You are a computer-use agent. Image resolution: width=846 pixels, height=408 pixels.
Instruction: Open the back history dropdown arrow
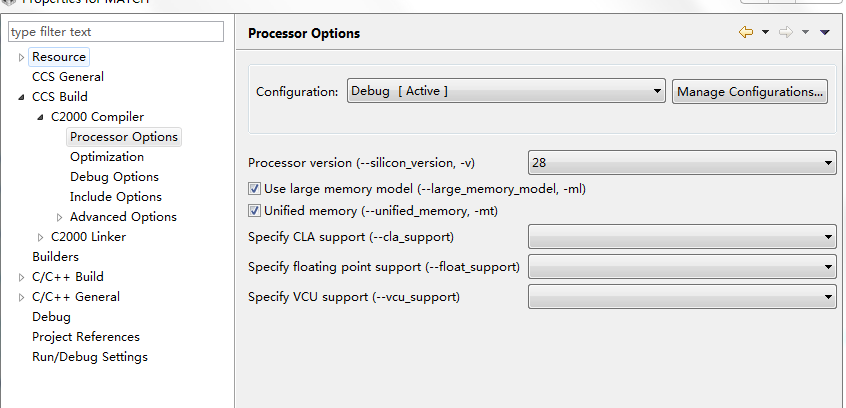click(765, 32)
